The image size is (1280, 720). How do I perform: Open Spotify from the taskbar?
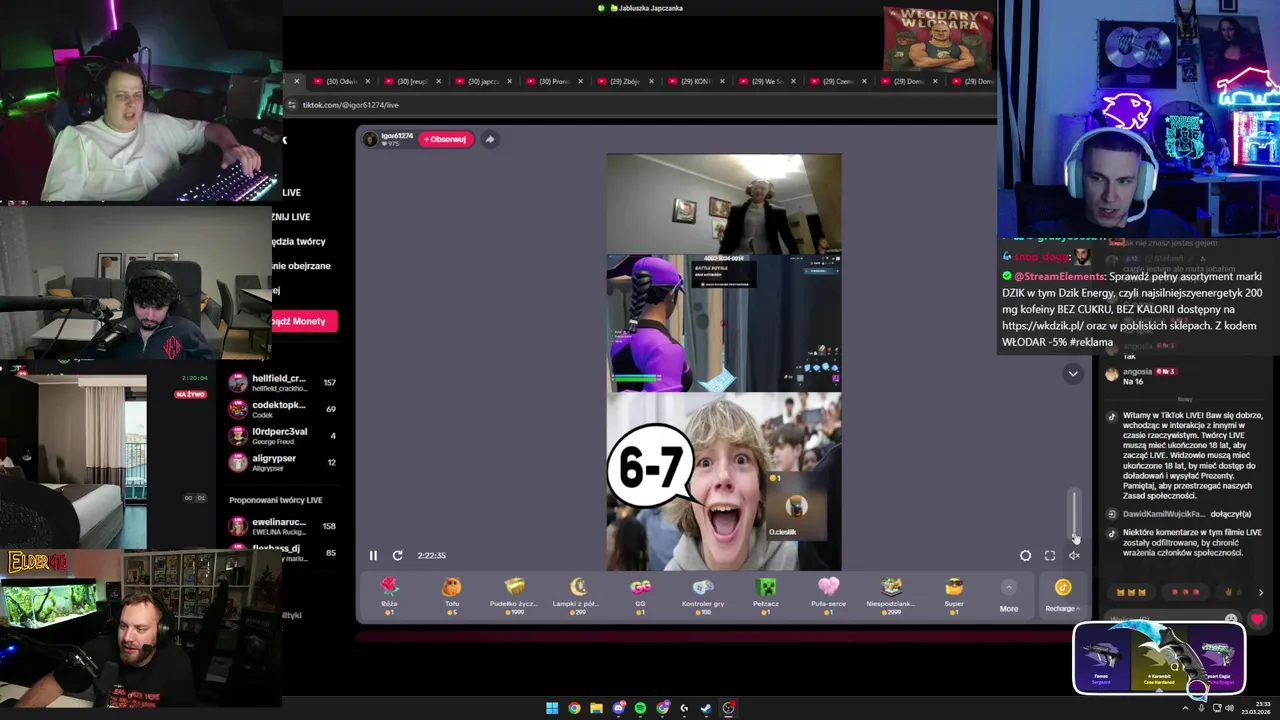[x=640, y=708]
